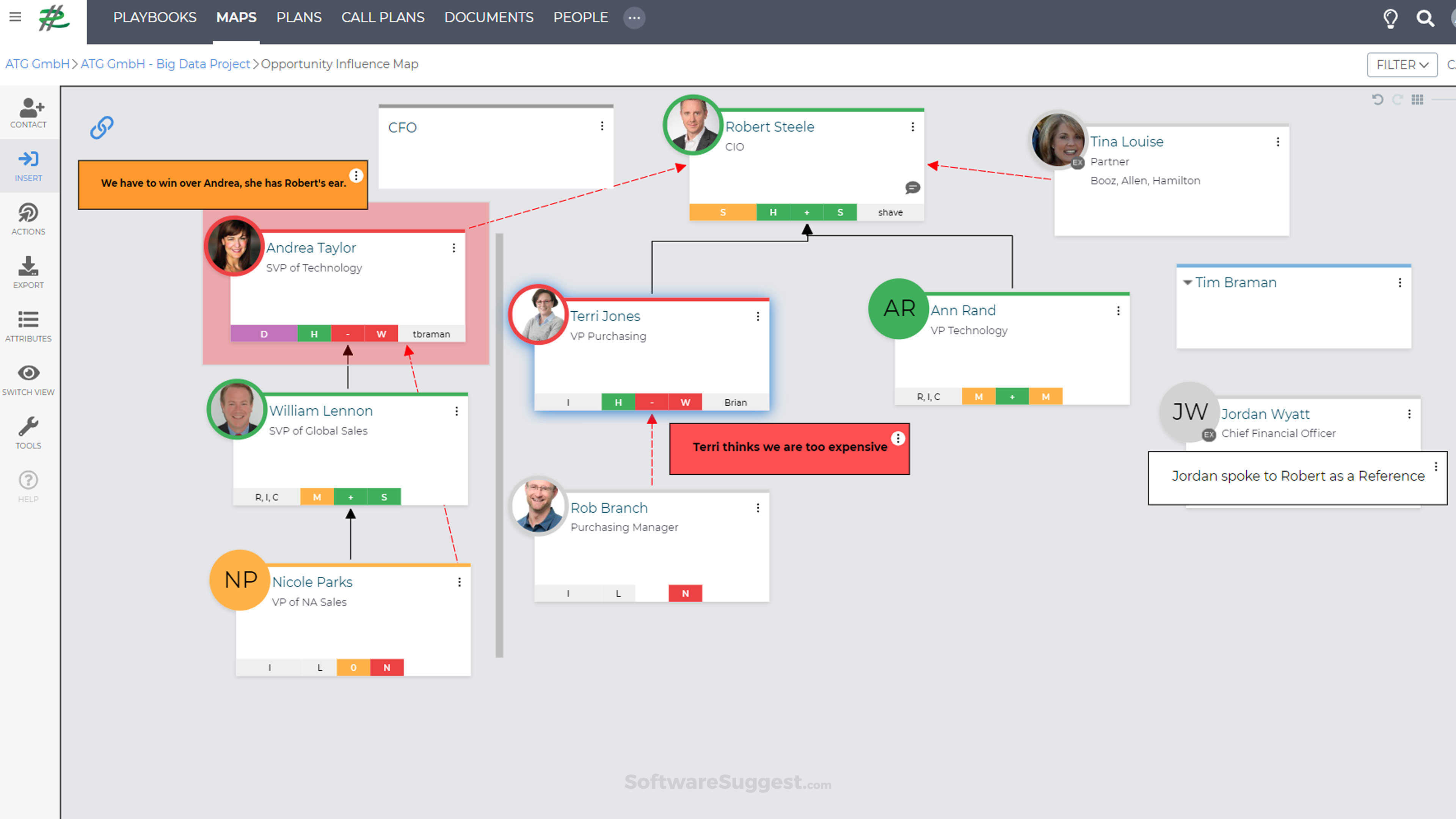Follow the ATG GmbH - Big Data Project breadcrumb

point(165,64)
